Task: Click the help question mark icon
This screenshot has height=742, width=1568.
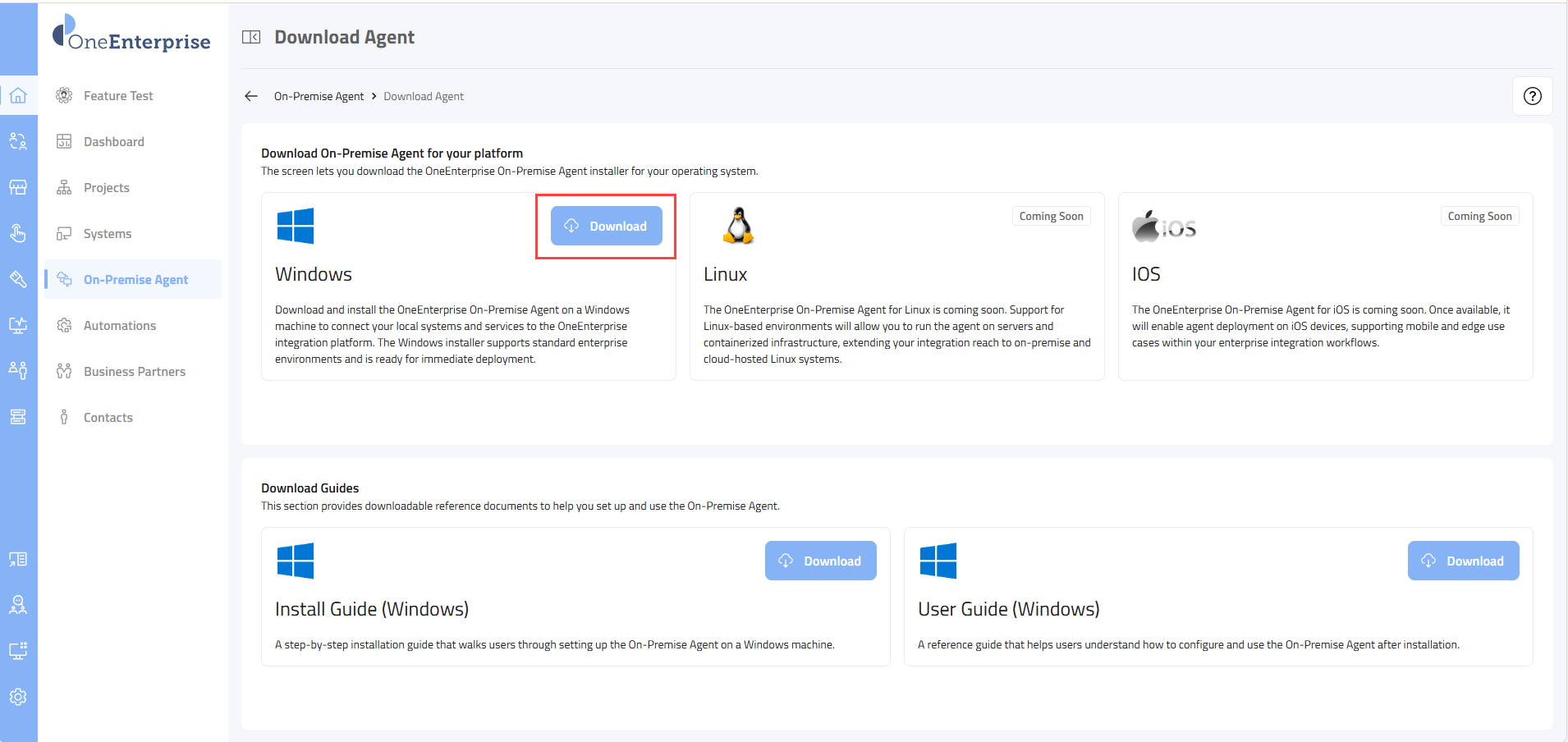Action: (1532, 96)
